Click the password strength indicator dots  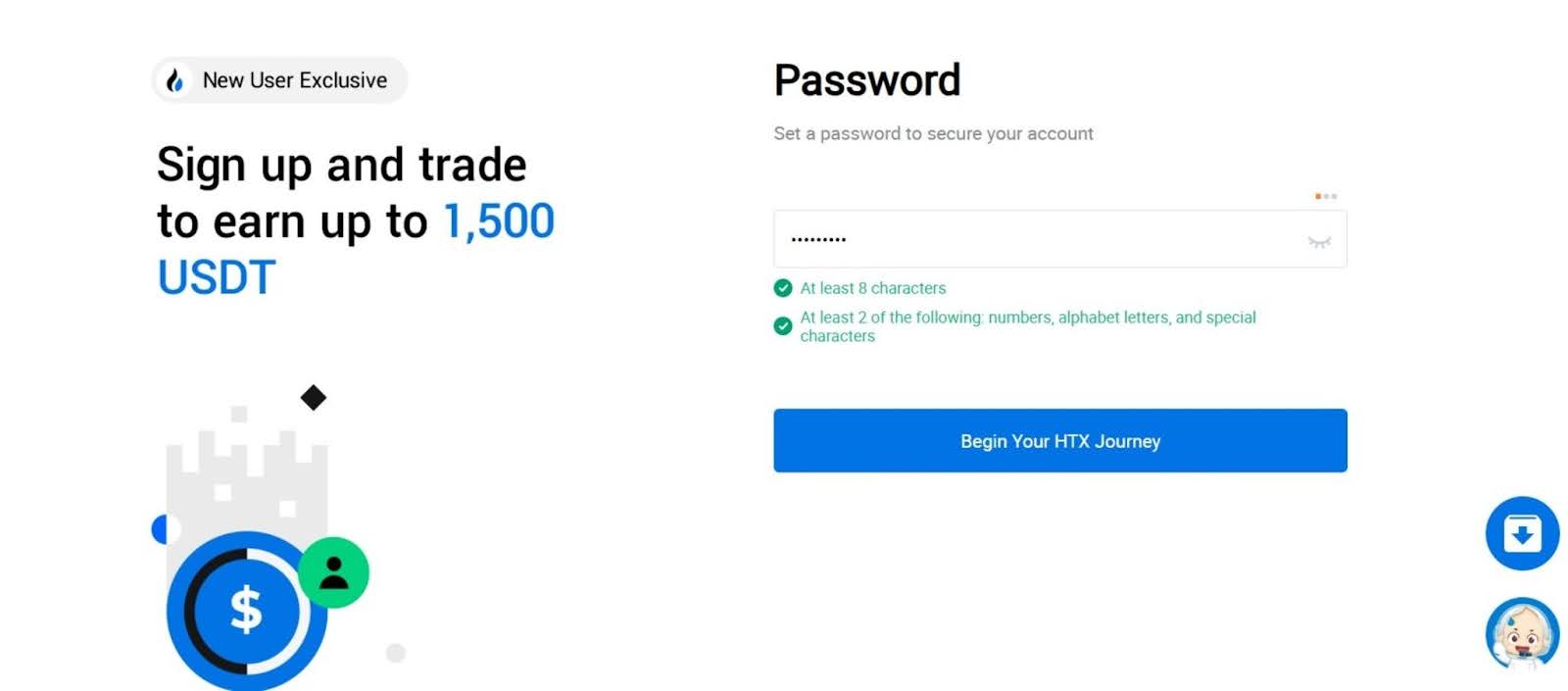(1325, 196)
